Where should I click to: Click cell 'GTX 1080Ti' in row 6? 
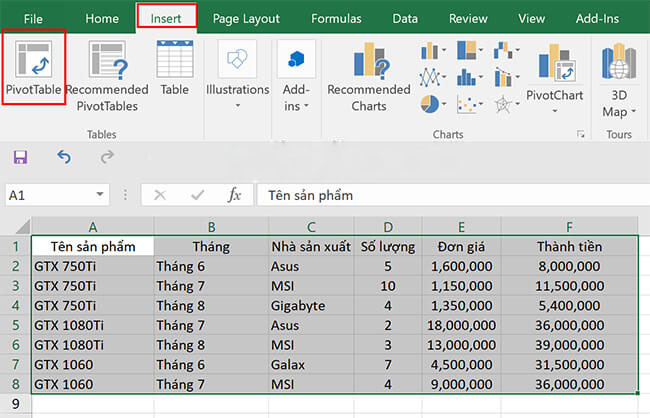[x=92, y=345]
